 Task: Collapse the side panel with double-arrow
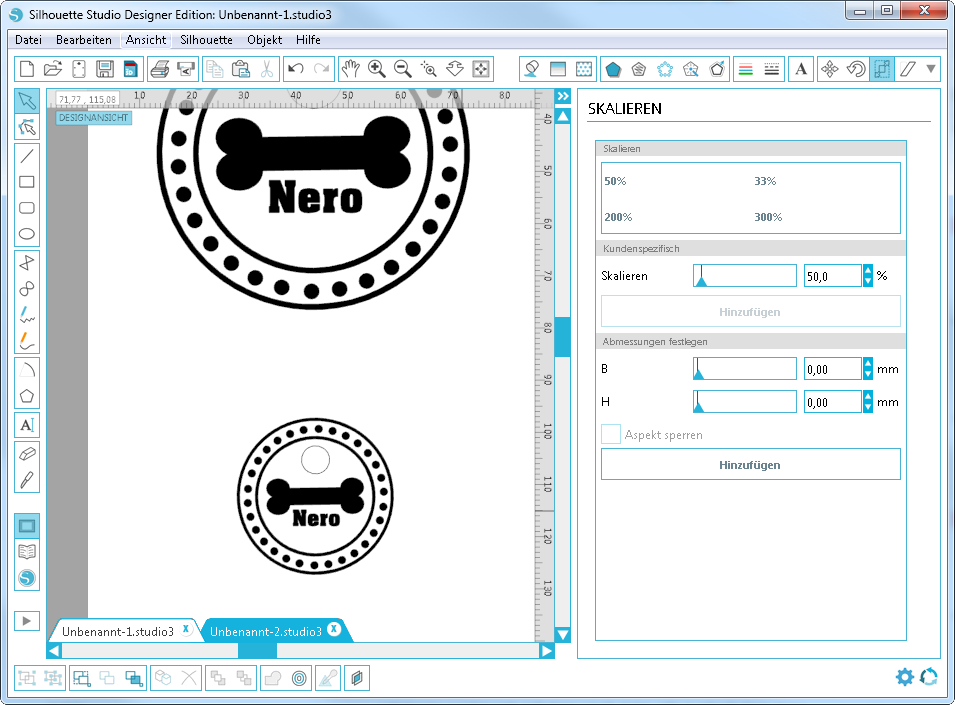pyautogui.click(x=563, y=96)
